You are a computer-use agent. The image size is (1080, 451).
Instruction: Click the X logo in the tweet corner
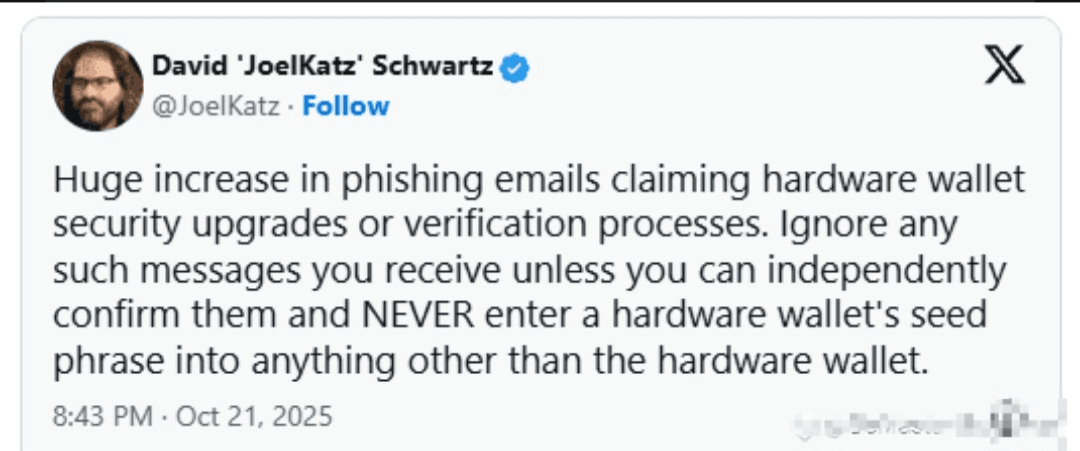(x=1004, y=64)
